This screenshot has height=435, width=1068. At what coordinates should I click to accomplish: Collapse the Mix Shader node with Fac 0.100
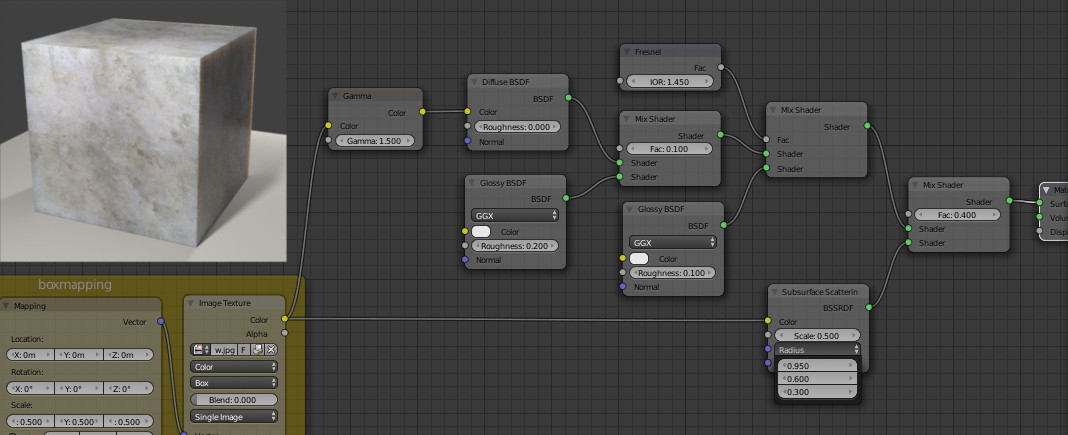click(627, 119)
